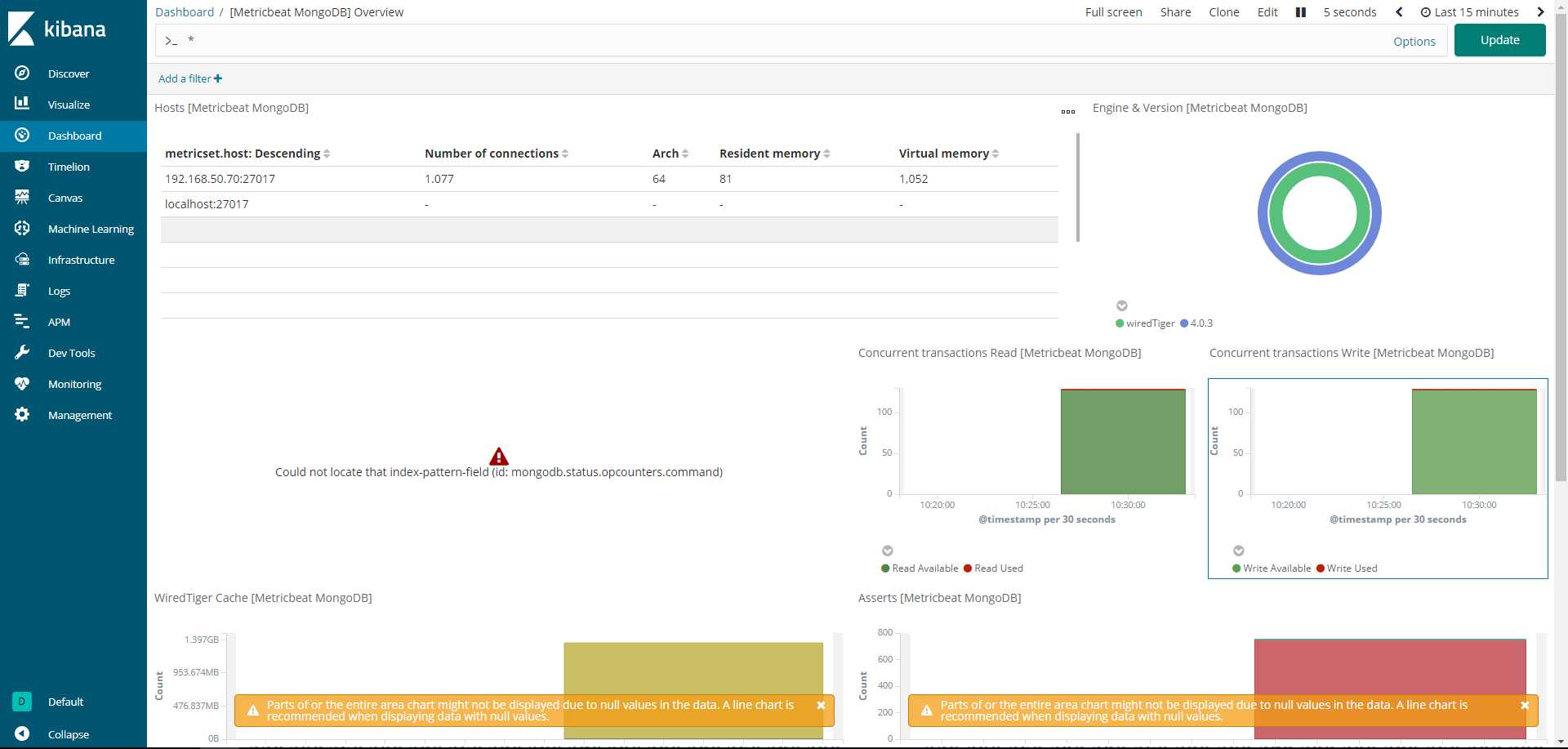Select localhost:27017 host cell
1568x749 pixels.
[x=207, y=204]
